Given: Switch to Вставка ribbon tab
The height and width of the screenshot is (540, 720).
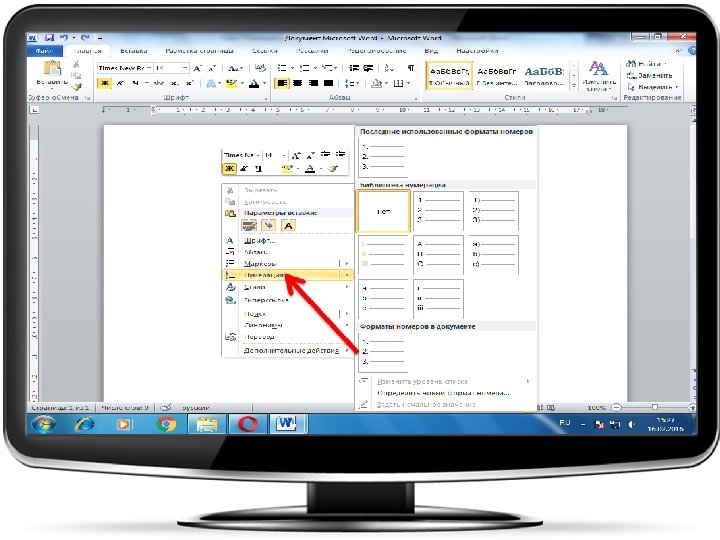Looking at the screenshot, I should tap(134, 51).
